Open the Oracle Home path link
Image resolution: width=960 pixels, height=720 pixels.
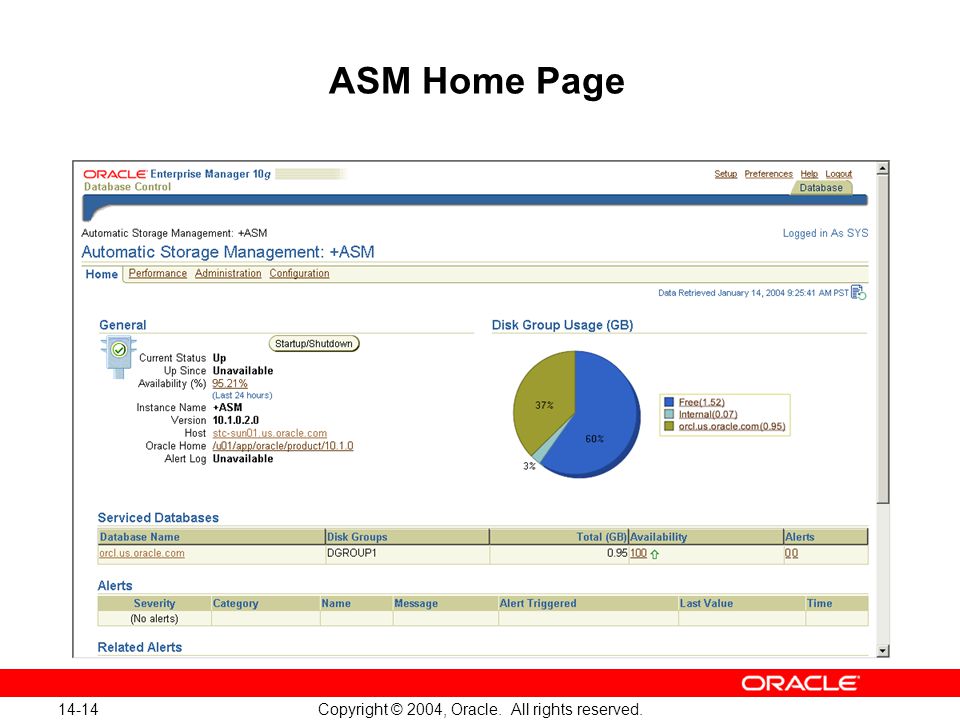(282, 446)
